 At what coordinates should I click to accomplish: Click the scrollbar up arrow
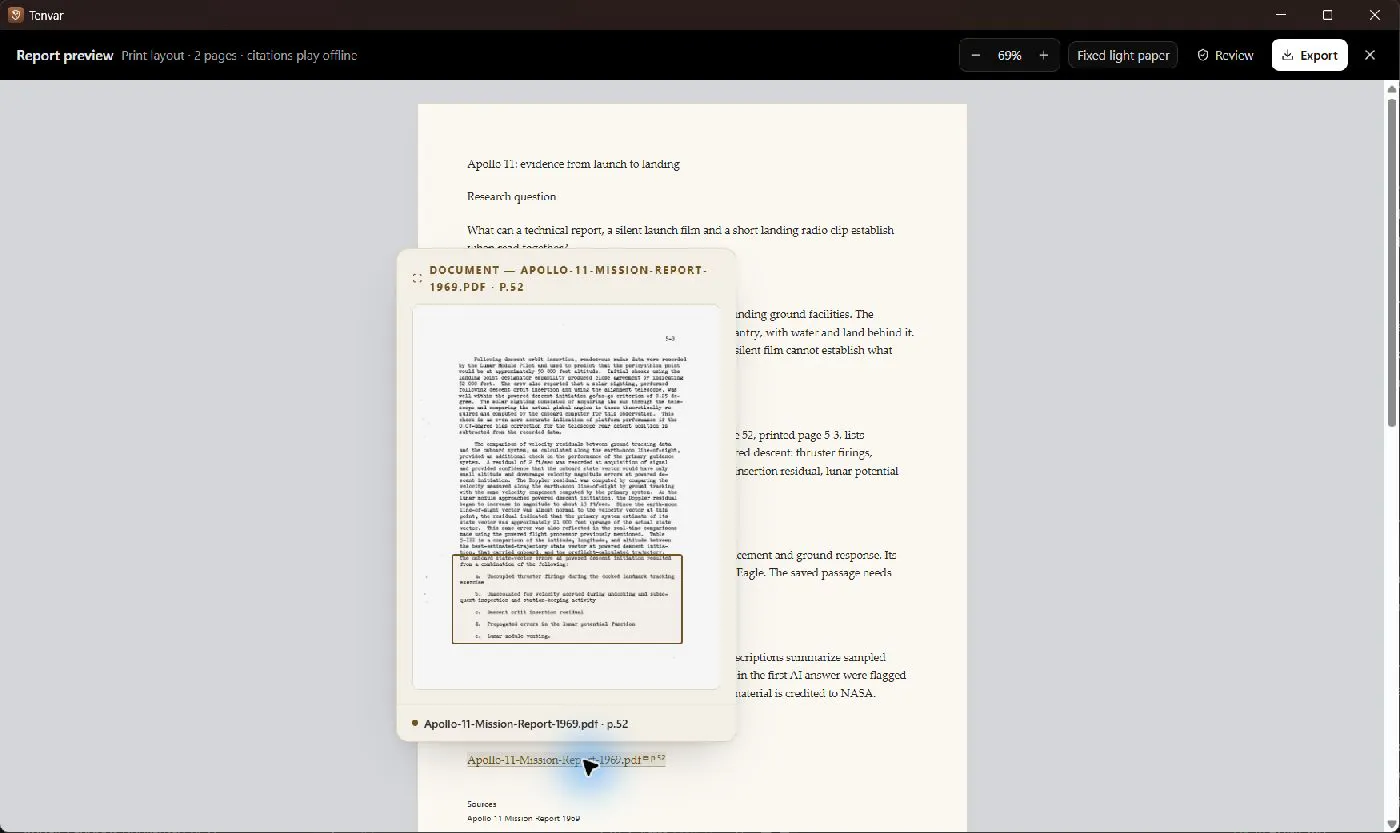tap(1391, 89)
